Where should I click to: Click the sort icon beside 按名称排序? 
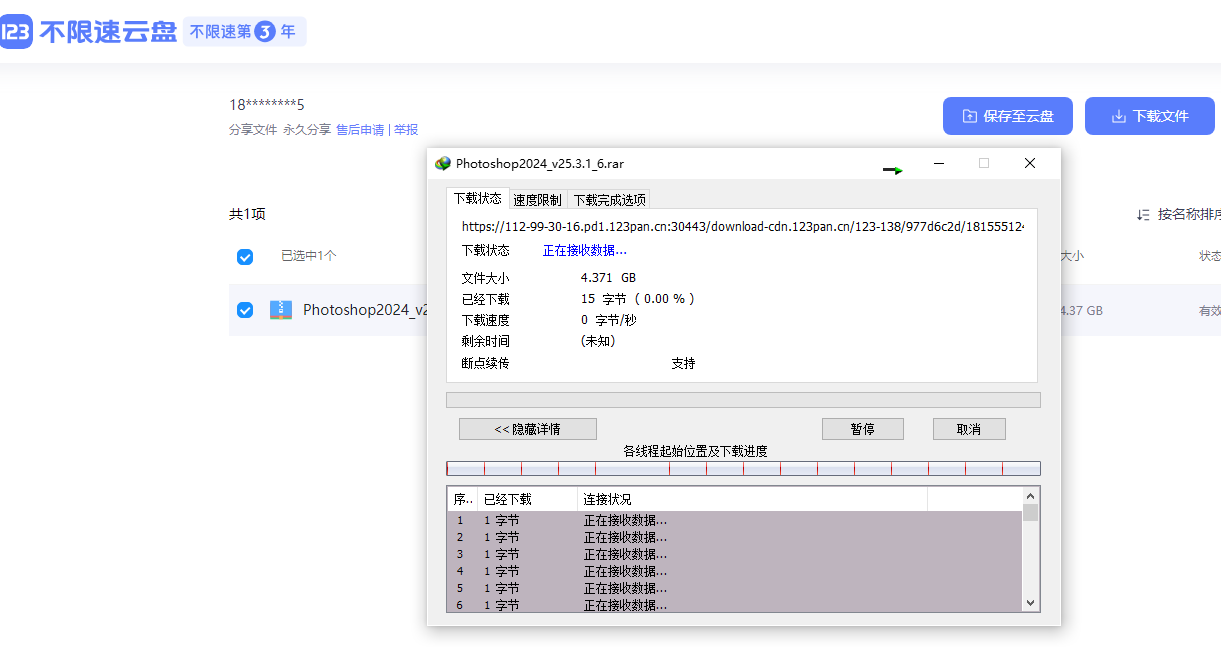point(1143,214)
